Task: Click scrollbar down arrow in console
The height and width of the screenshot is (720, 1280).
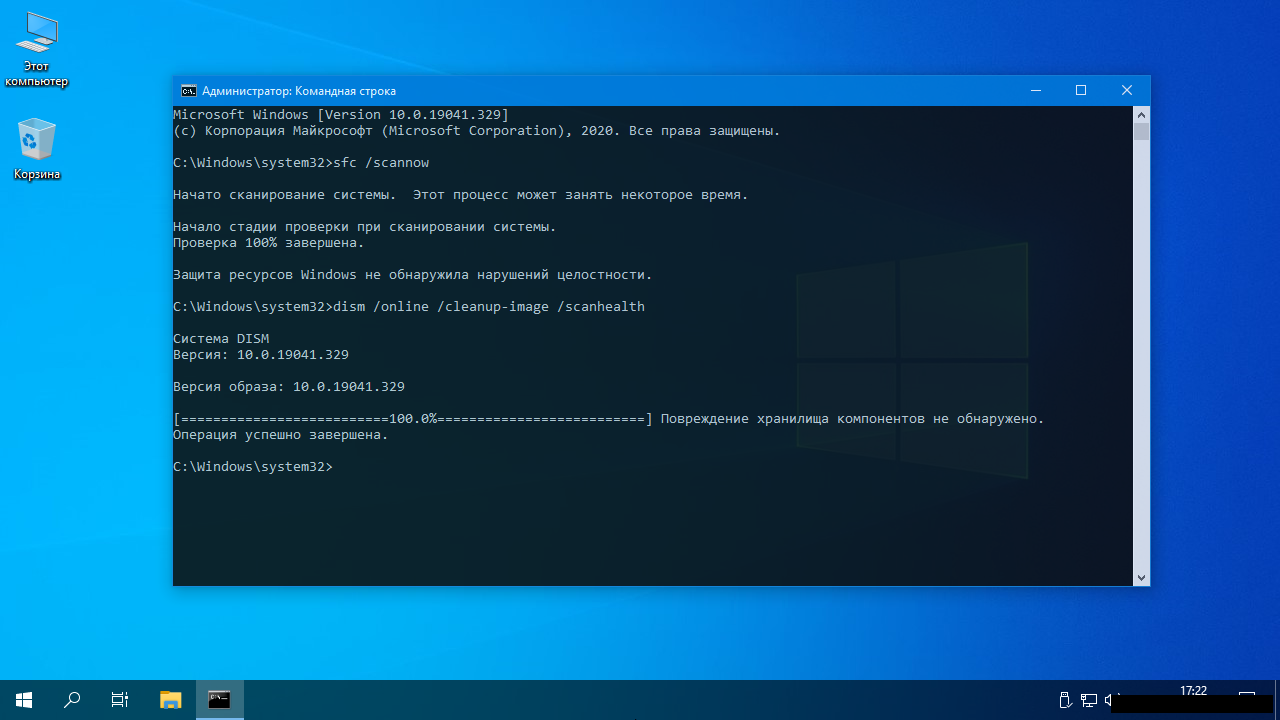Action: click(1141, 577)
